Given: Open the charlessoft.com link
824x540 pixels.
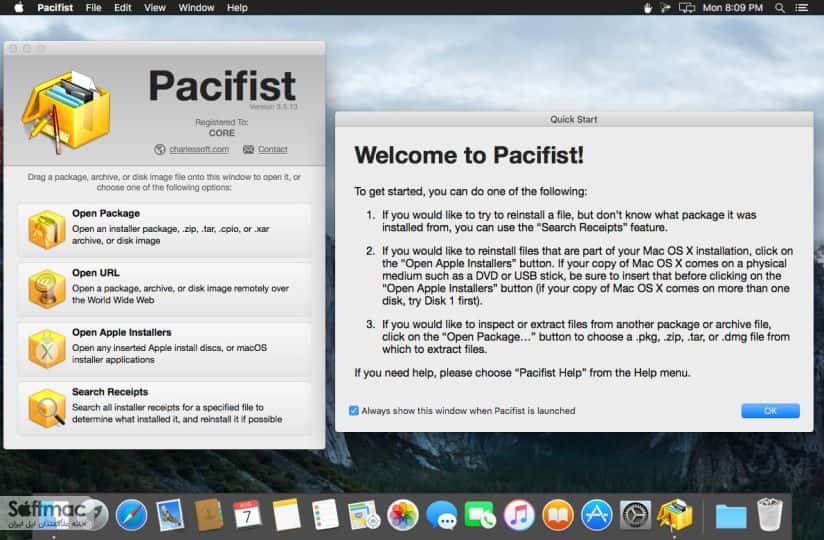Looking at the screenshot, I should 199,149.
